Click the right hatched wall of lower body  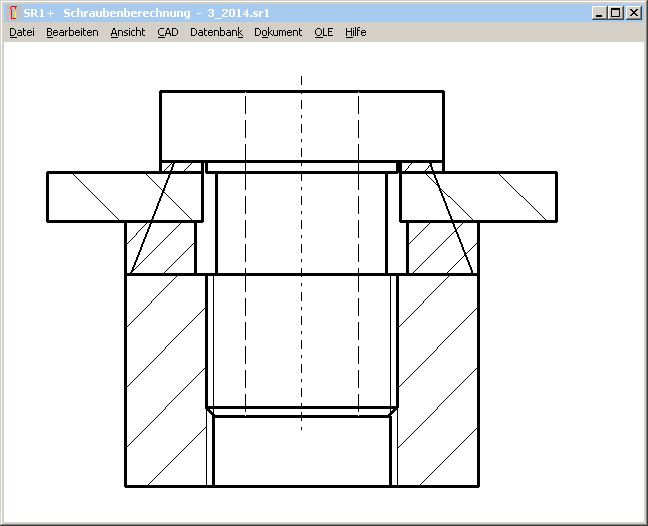[x=438, y=380]
